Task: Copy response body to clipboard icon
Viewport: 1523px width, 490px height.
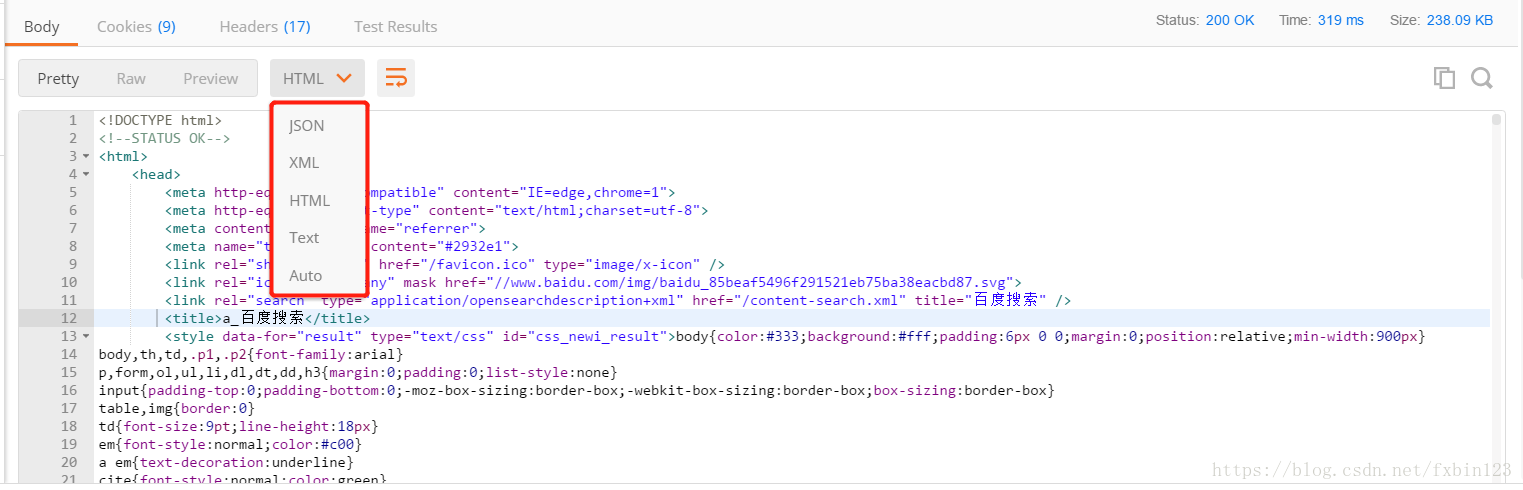Action: point(1443,78)
